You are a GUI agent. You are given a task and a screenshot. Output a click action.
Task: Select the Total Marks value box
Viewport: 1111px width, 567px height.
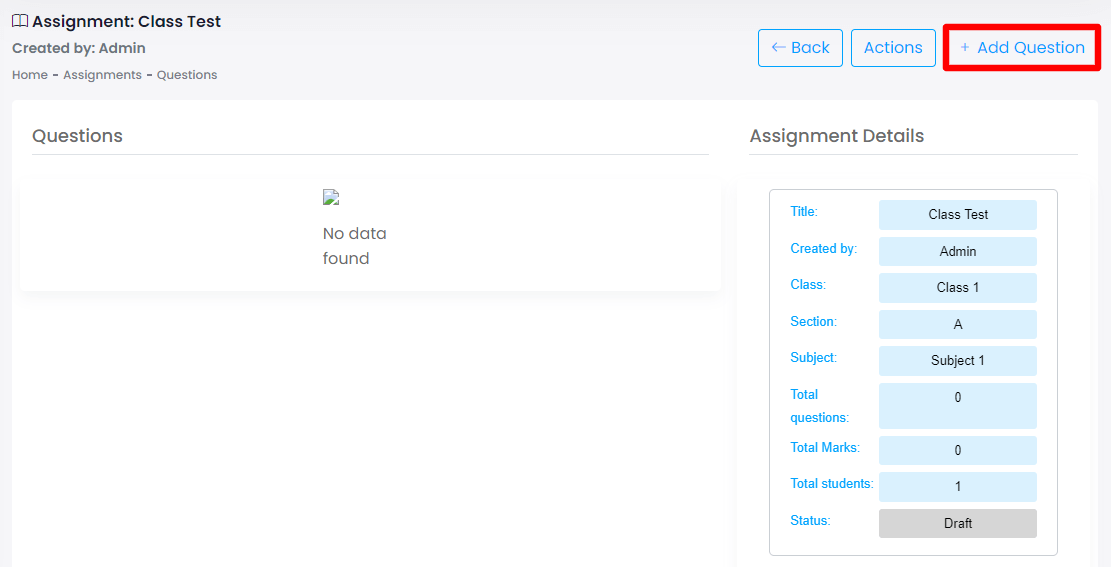(957, 450)
